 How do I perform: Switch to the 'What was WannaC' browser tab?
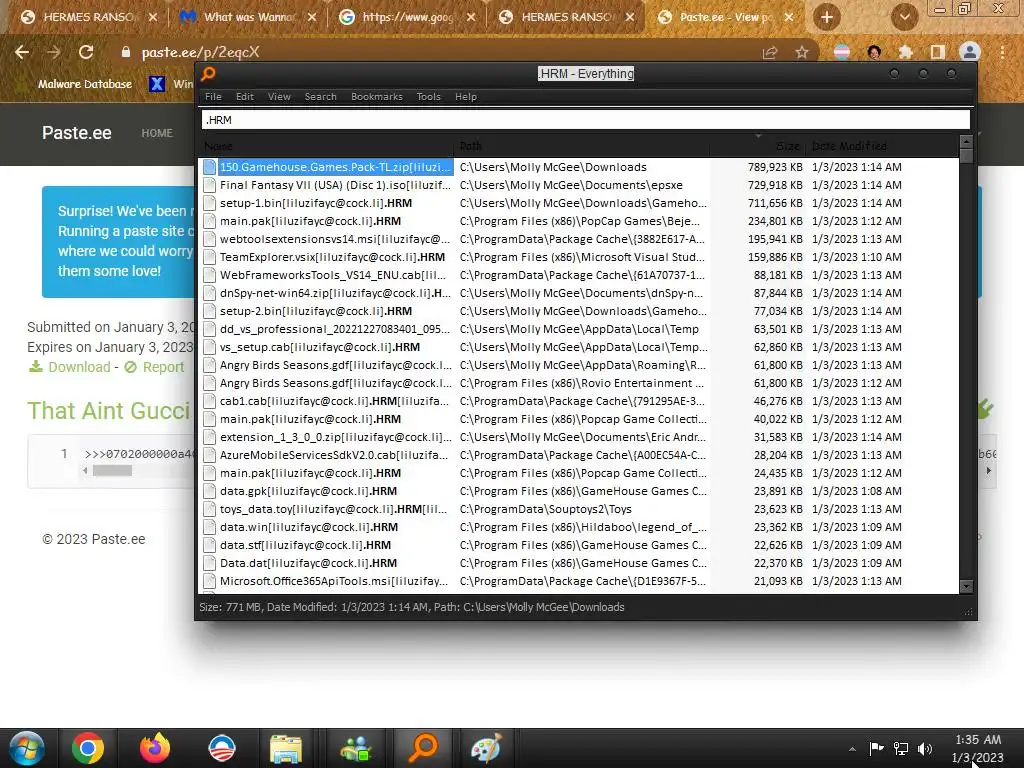point(250,17)
